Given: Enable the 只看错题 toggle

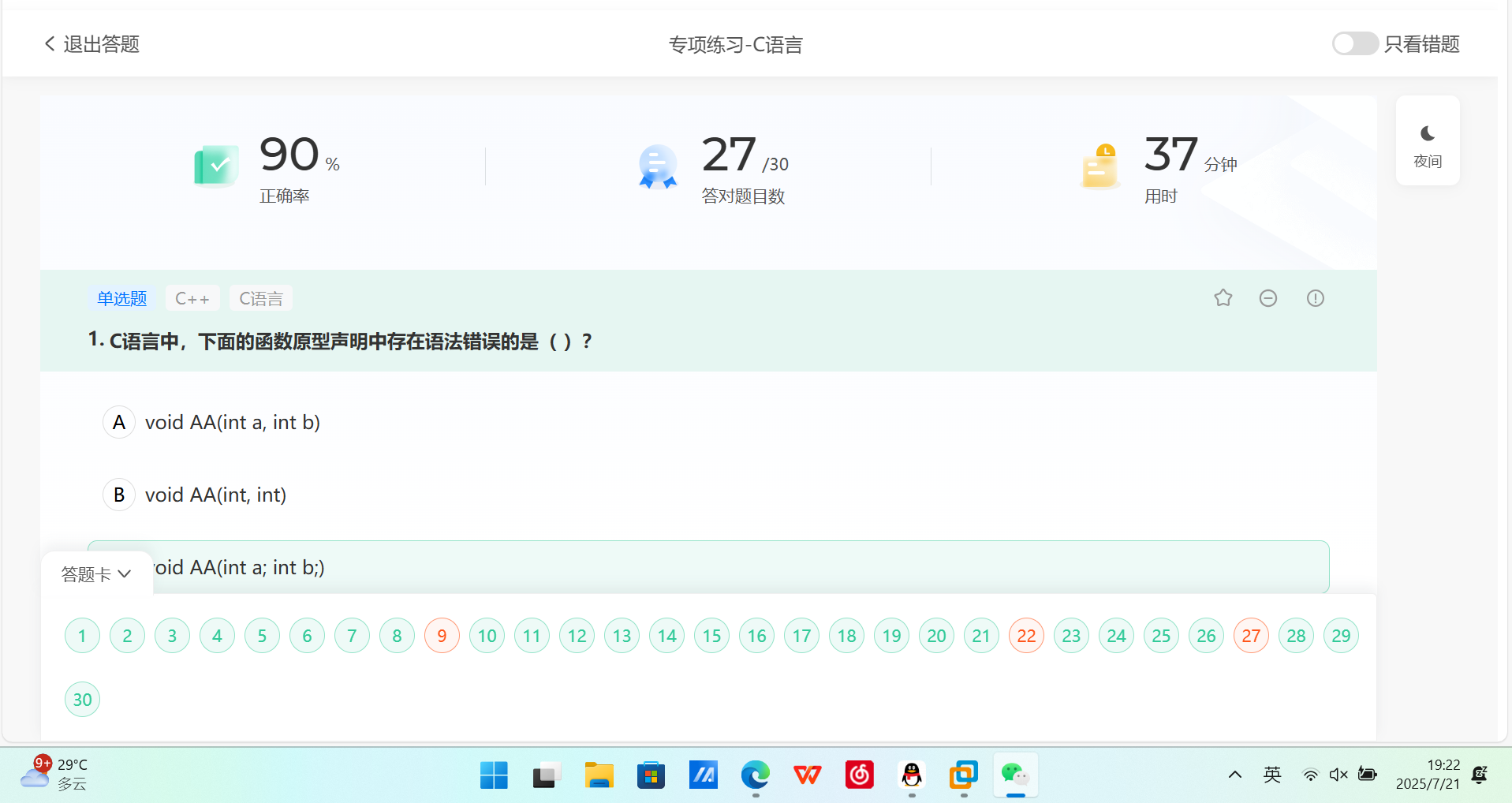Looking at the screenshot, I should (x=1354, y=43).
